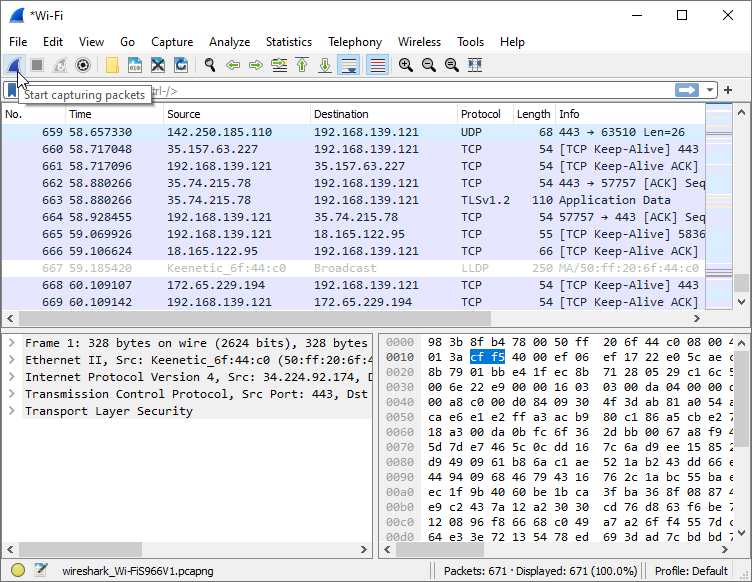Open the display filter history dropdown
This screenshot has width=752, height=582.
click(710, 90)
